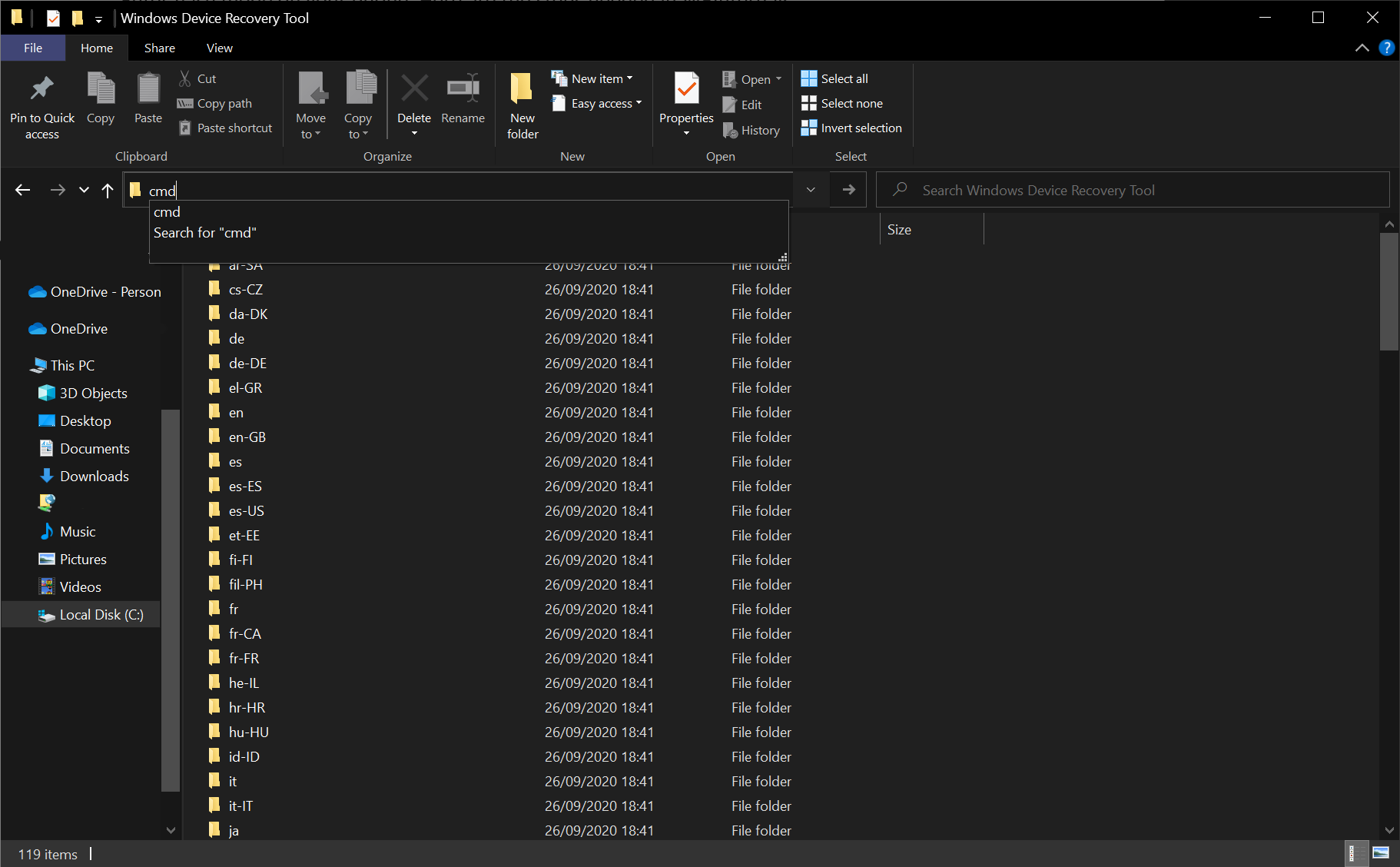Expand address bar history dropdown
The height and width of the screenshot is (867, 1400).
click(811, 190)
